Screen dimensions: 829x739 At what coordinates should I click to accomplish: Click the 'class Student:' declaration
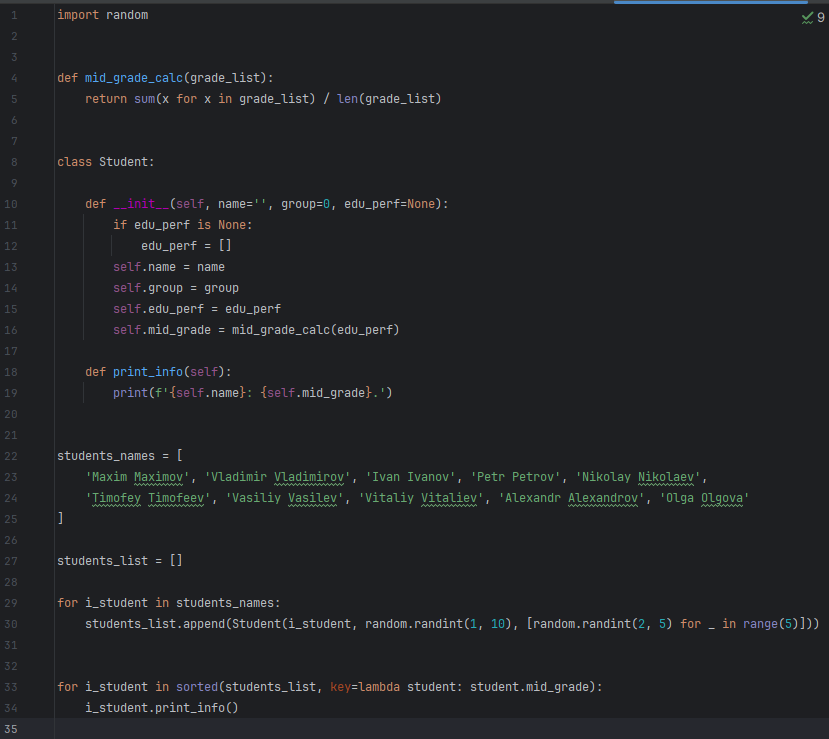click(106, 162)
